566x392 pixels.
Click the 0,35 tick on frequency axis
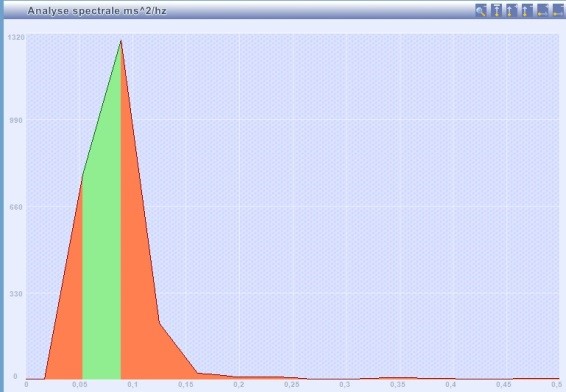[x=397, y=385]
